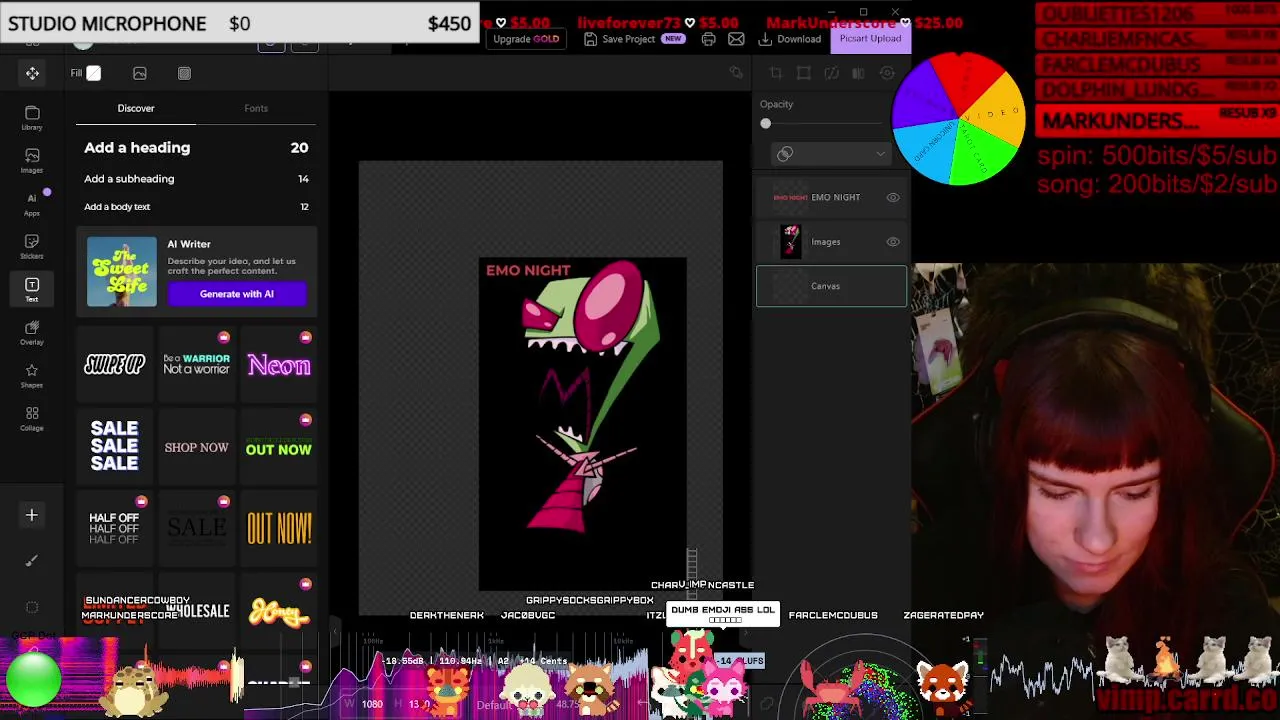
Task: Choose the Honey text template
Action: [279, 611]
